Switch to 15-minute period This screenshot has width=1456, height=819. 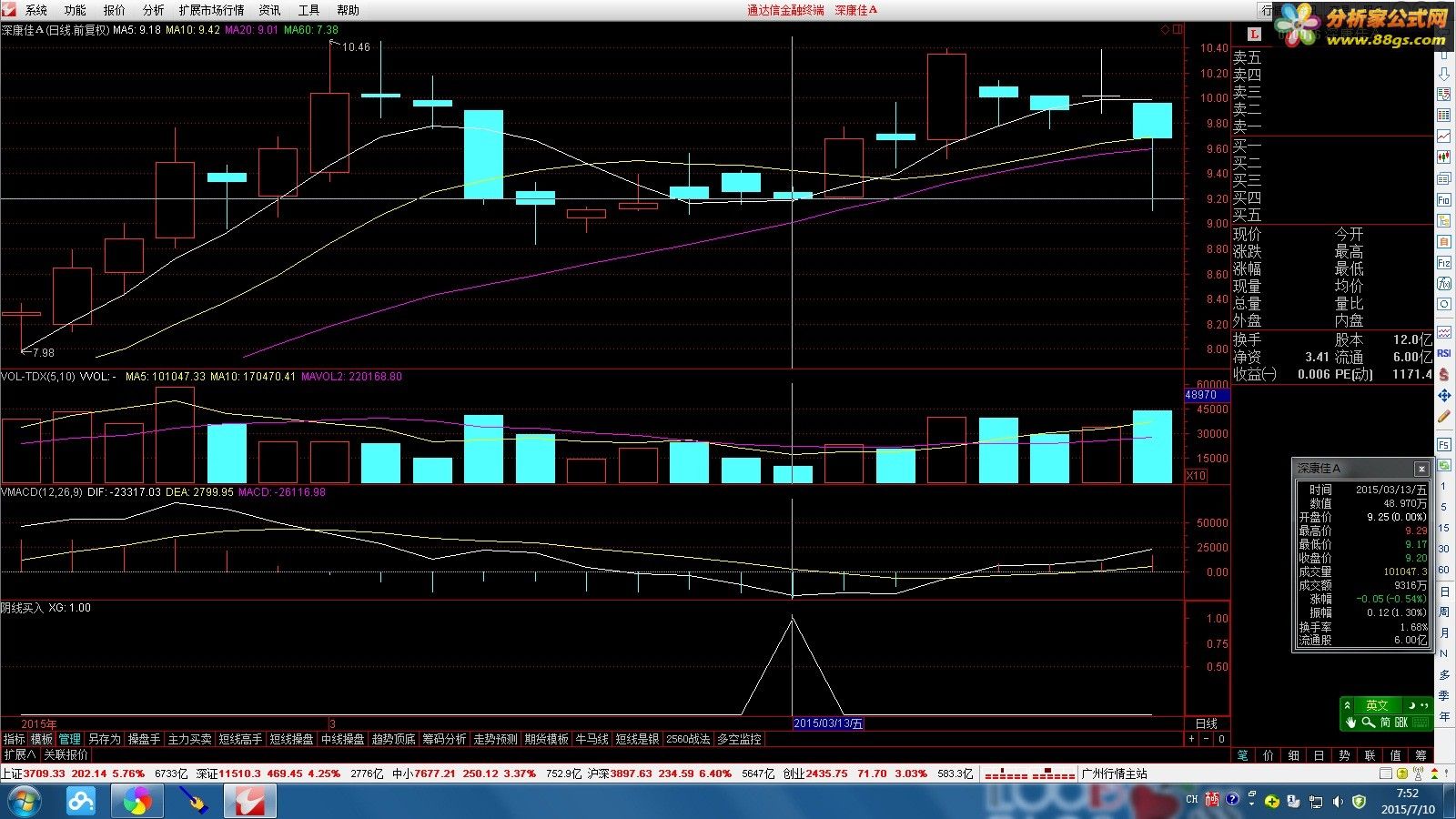pos(1444,528)
